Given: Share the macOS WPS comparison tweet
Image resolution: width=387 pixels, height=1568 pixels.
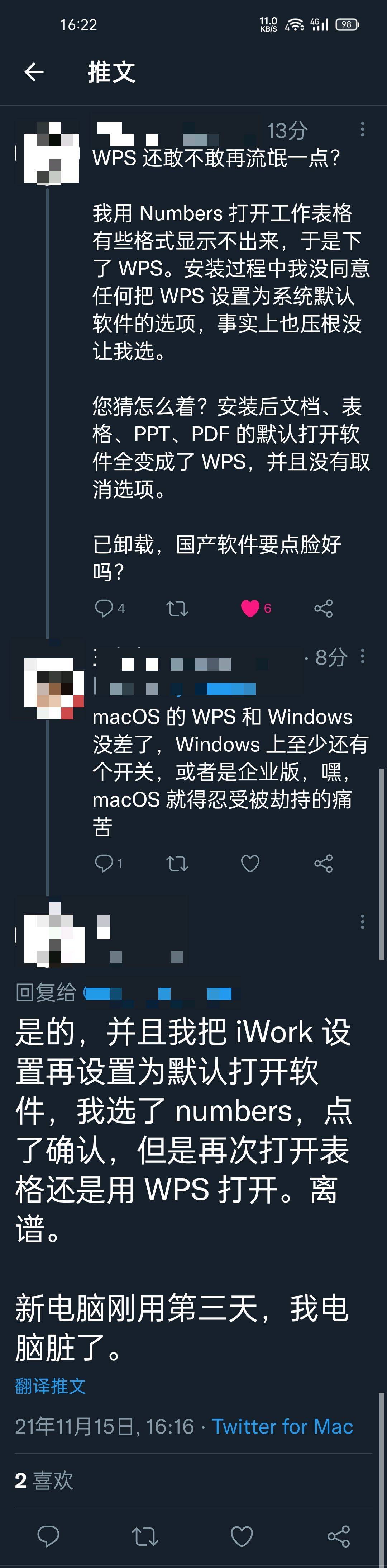Looking at the screenshot, I should click(x=323, y=863).
